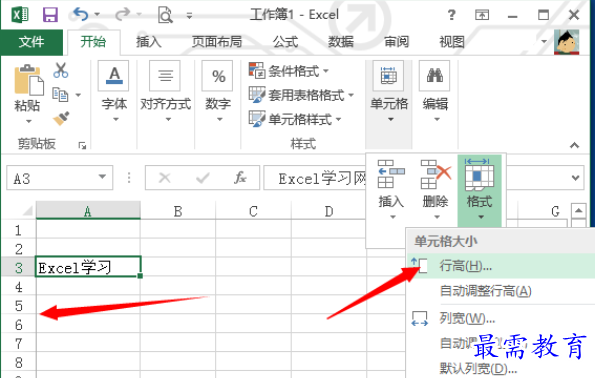Click the Redo arrow icon
Viewport: 595px width, 378px height.
[x=122, y=14]
